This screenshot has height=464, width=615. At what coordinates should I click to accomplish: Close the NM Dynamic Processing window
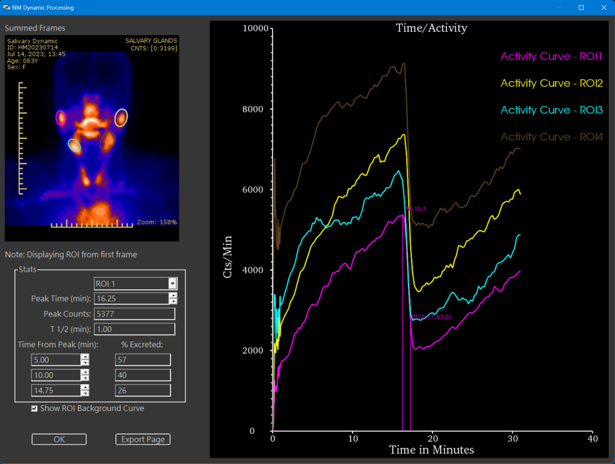[604, 7]
